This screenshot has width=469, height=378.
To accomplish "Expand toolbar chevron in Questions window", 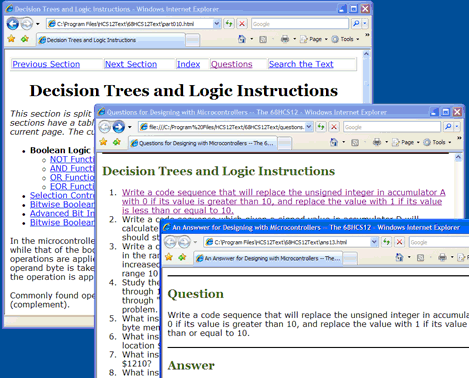I will coord(459,138).
